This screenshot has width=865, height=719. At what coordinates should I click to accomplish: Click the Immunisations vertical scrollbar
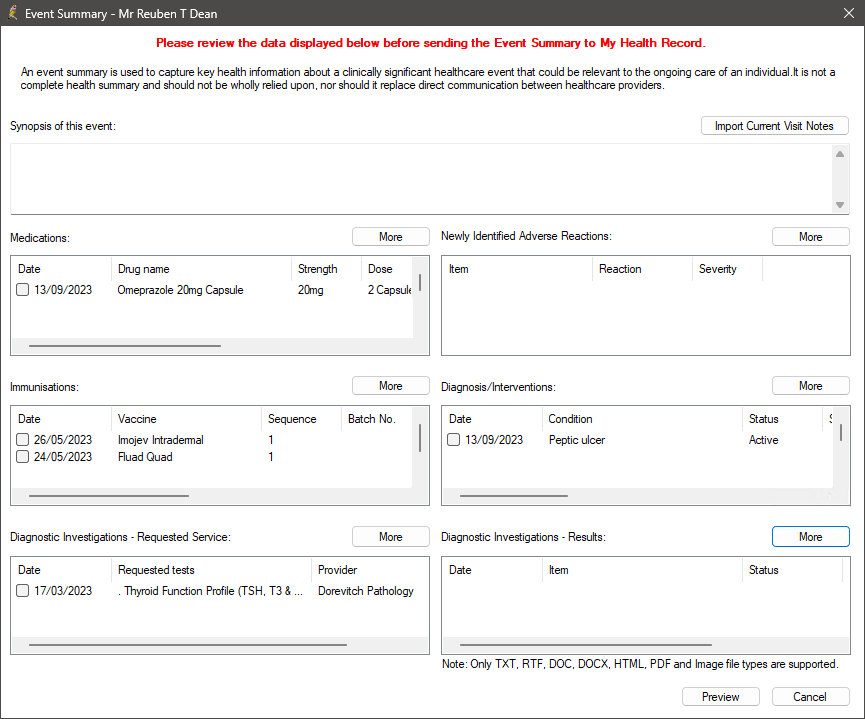[x=420, y=438]
